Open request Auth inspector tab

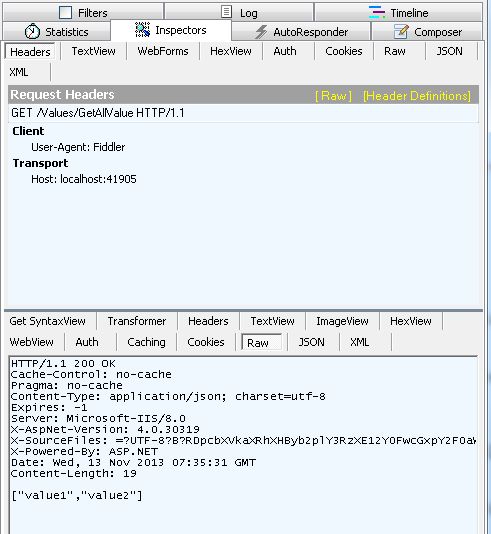coord(285,51)
